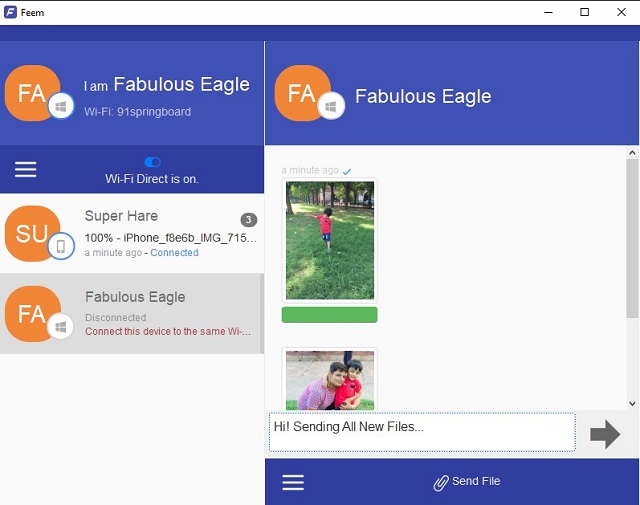The width and height of the screenshot is (640, 505).
Task: Click the Feem app icon in the title bar
Action: (x=10, y=12)
